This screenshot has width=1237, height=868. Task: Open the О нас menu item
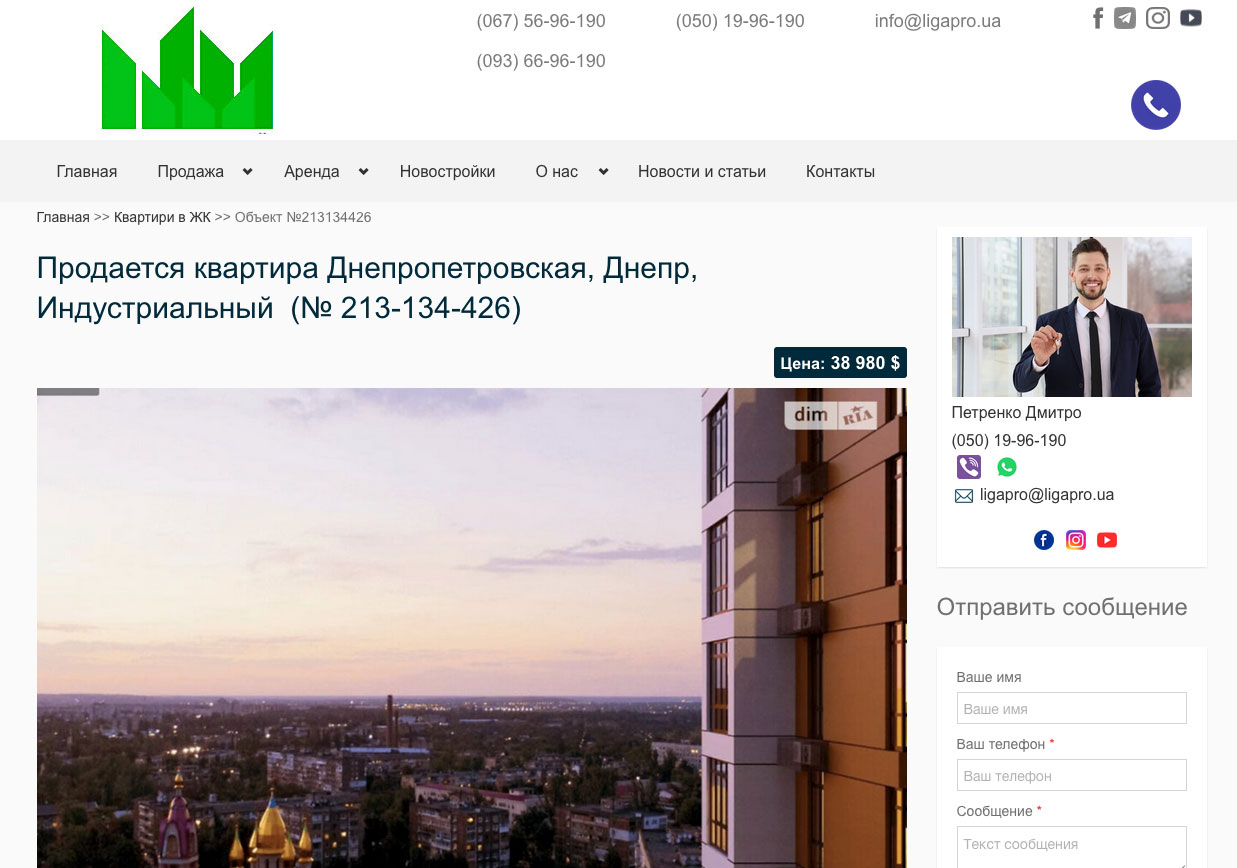click(557, 172)
